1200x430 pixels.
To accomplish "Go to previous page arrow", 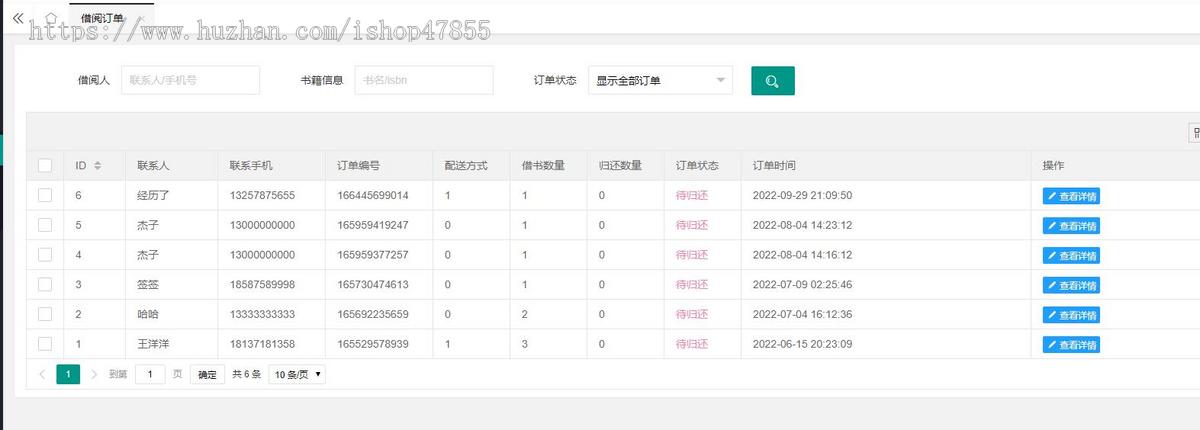I will 42,375.
